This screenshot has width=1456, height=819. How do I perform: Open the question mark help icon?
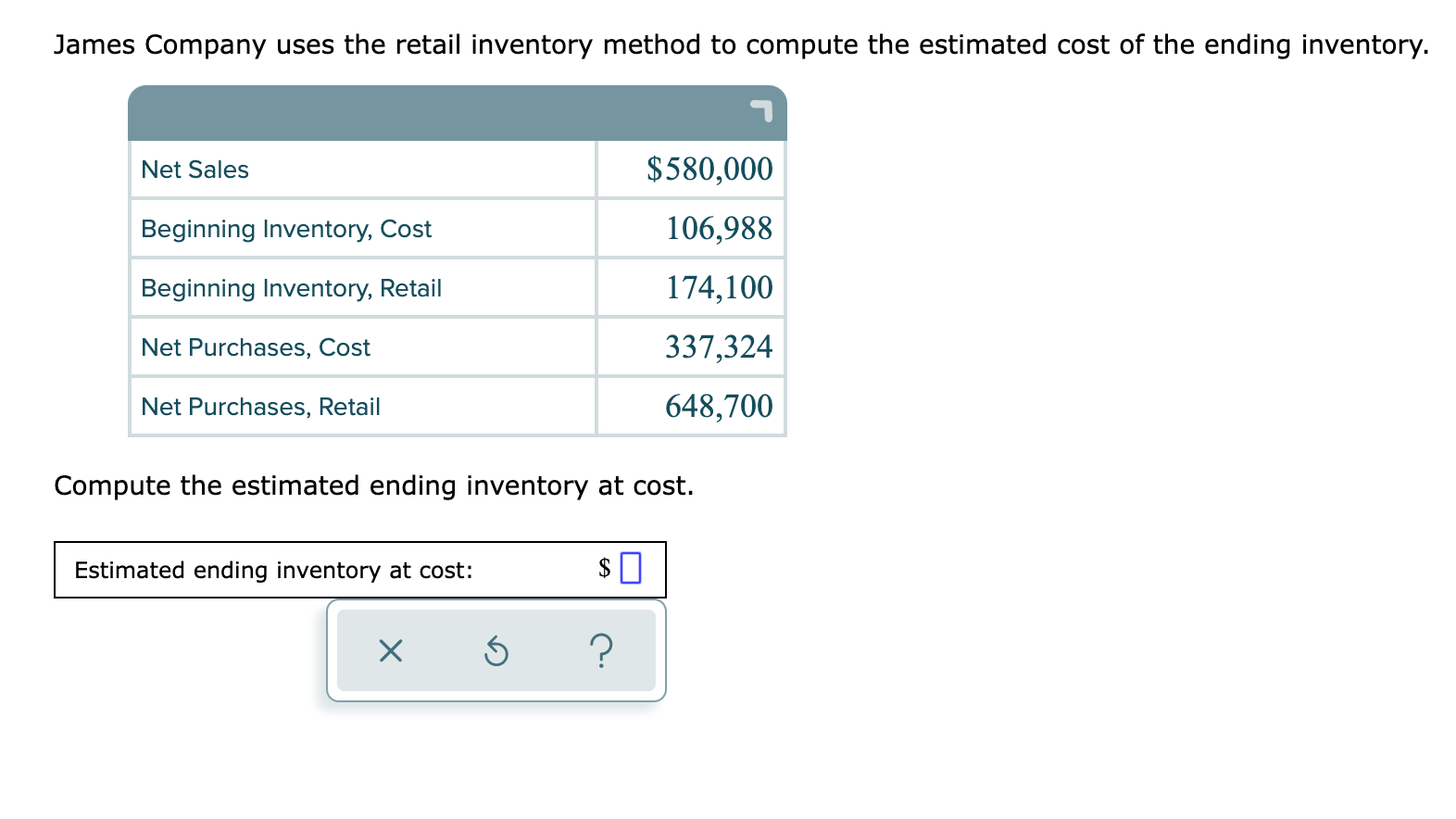(601, 650)
